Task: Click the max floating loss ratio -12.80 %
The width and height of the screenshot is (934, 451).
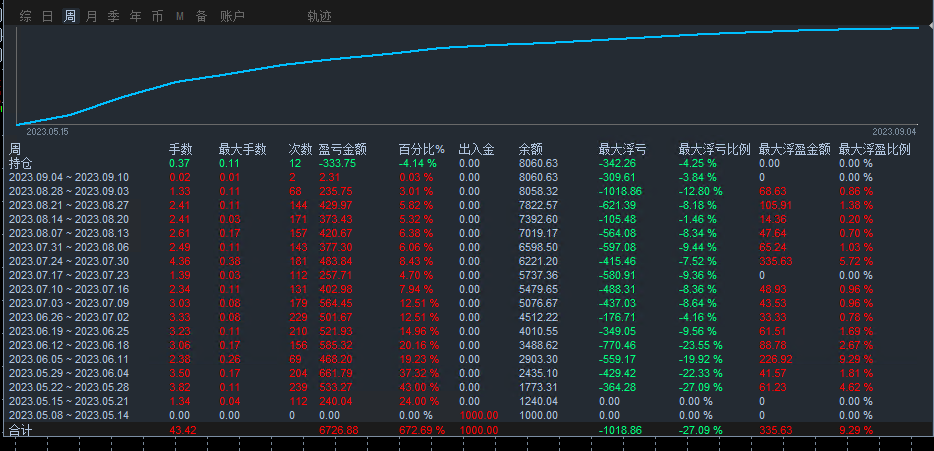Action: [701, 191]
